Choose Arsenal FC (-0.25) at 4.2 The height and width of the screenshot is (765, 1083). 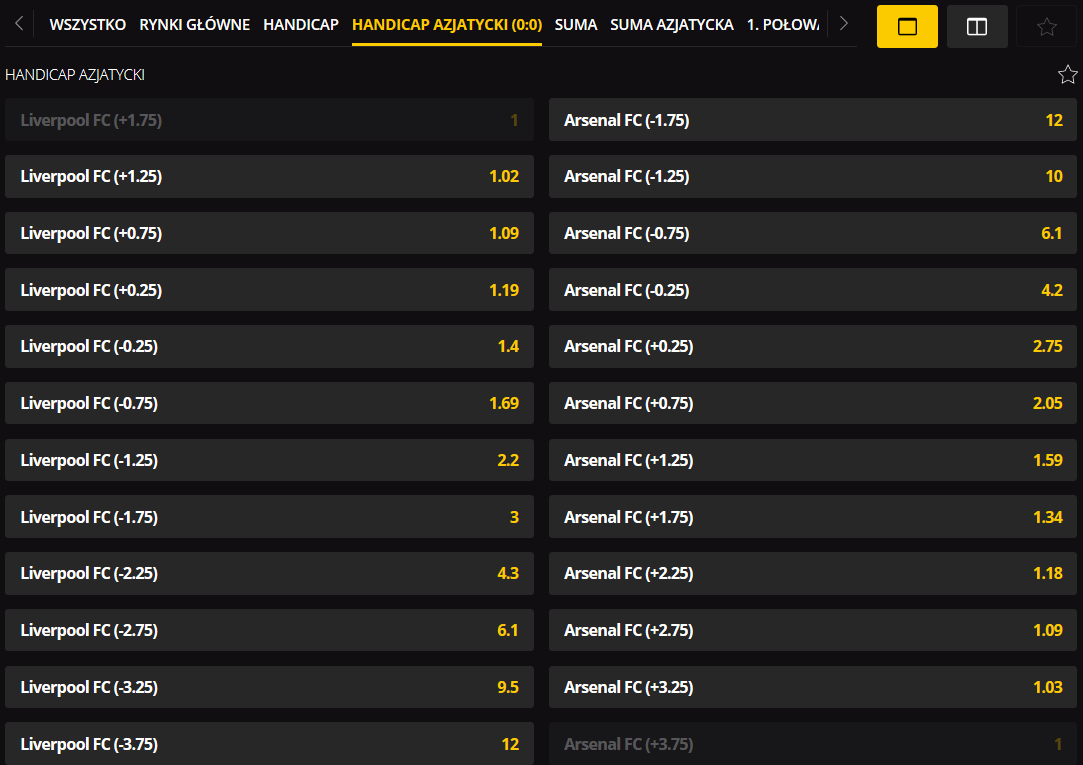(x=813, y=290)
